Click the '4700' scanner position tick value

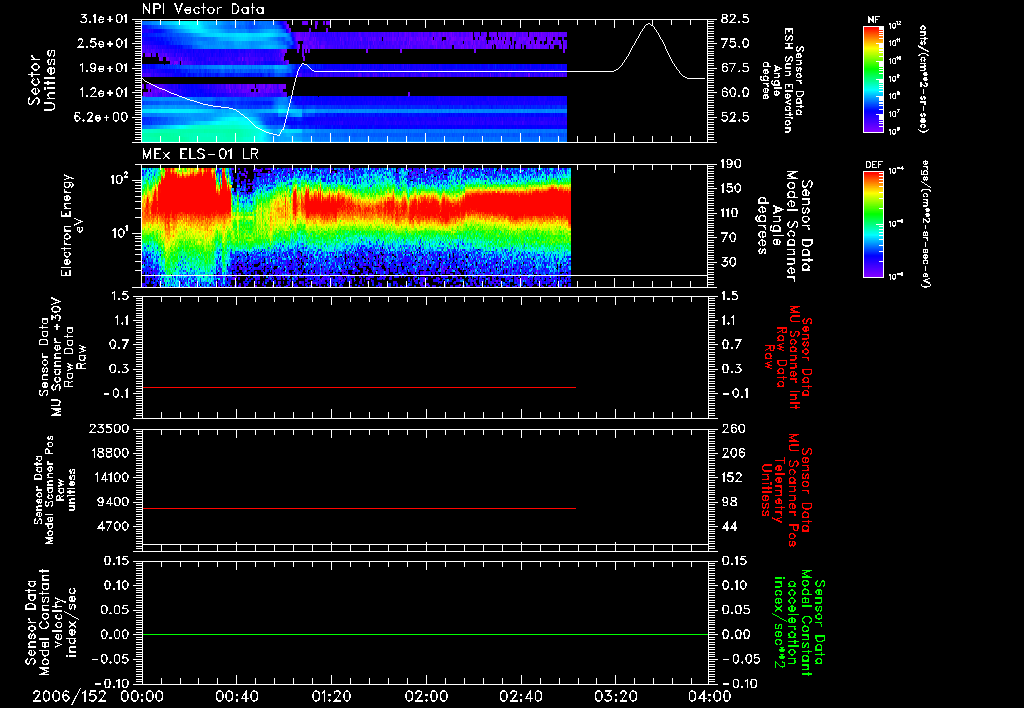click(112, 526)
